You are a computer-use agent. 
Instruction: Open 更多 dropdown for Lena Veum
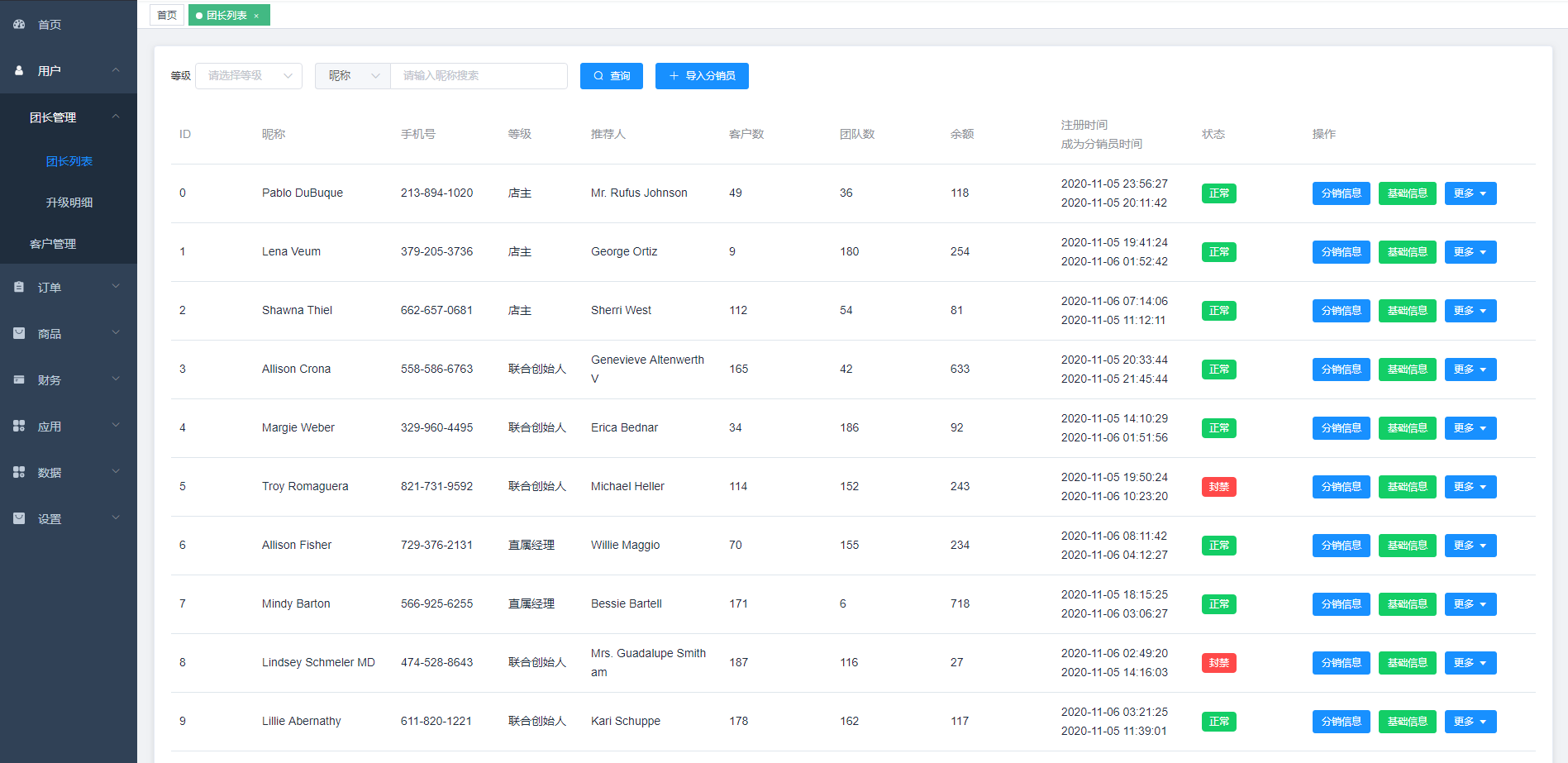pos(1470,252)
